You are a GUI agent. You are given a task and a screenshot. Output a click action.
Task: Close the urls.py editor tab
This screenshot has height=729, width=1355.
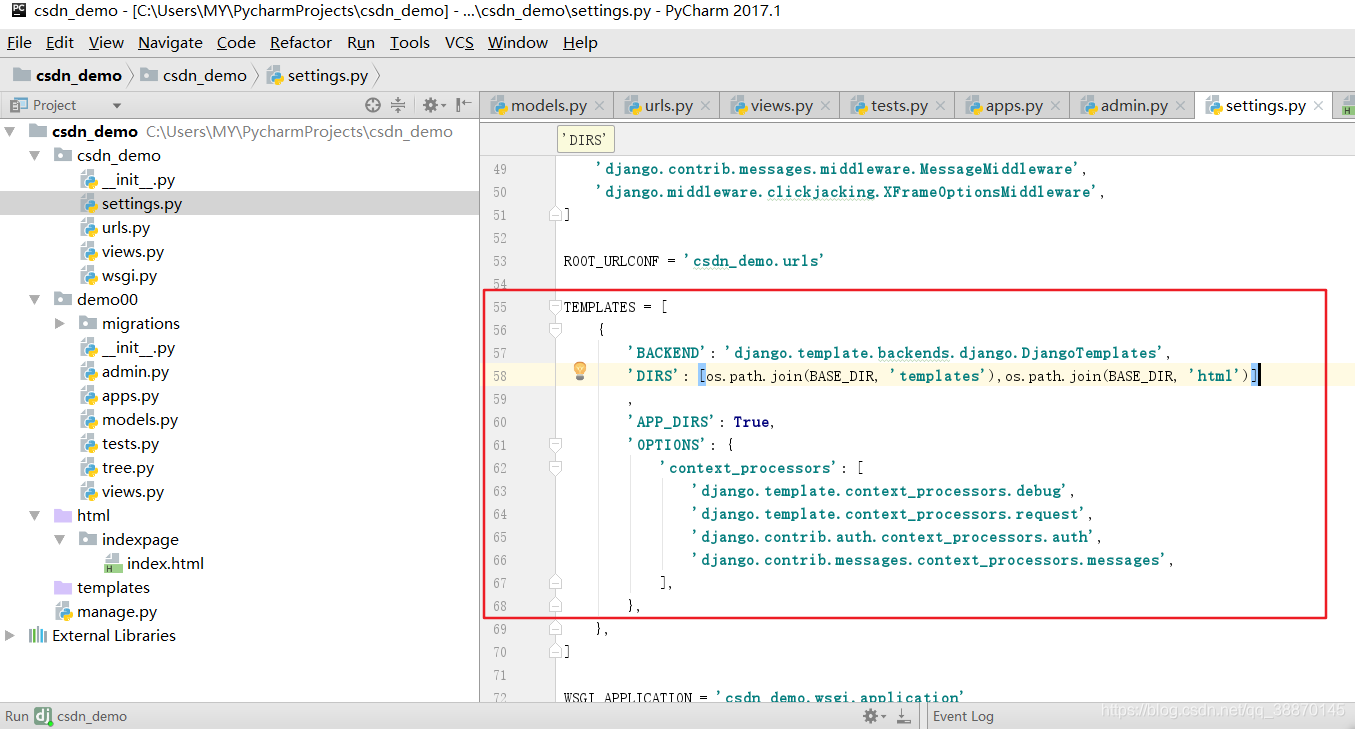pos(705,106)
